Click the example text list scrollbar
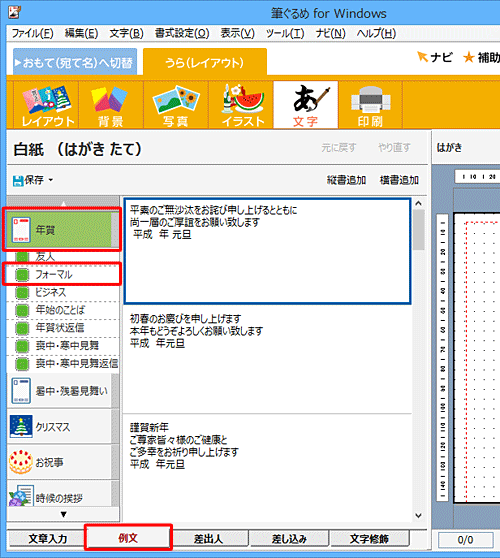Viewport: 500px width, 558px height. 419,359
